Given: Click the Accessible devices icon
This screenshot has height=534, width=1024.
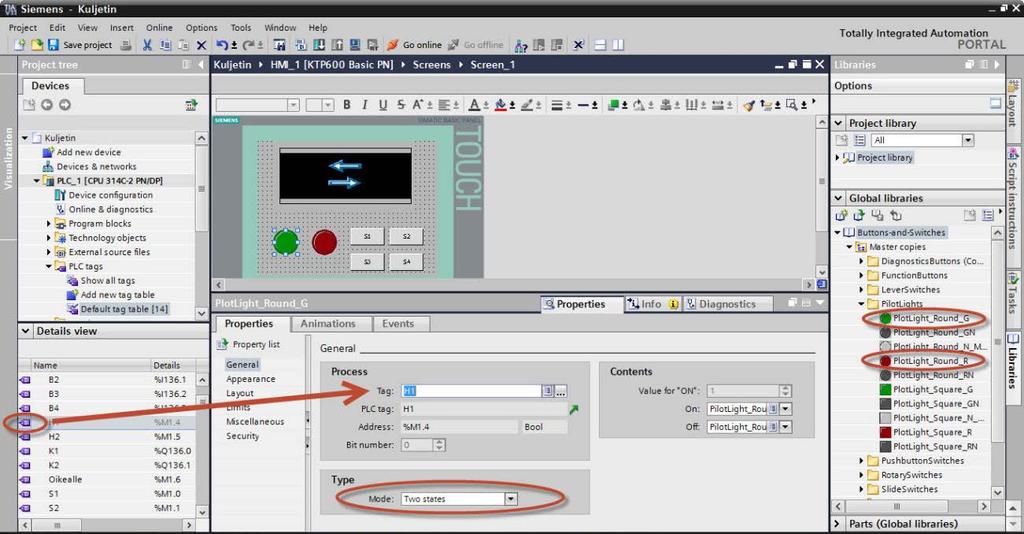Looking at the screenshot, I should coord(520,45).
